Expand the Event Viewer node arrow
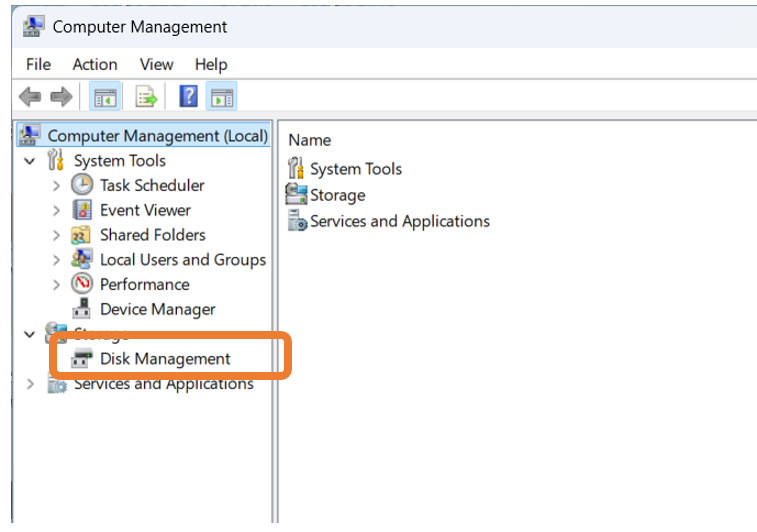Screen dimensions: 757x532 click(56, 211)
